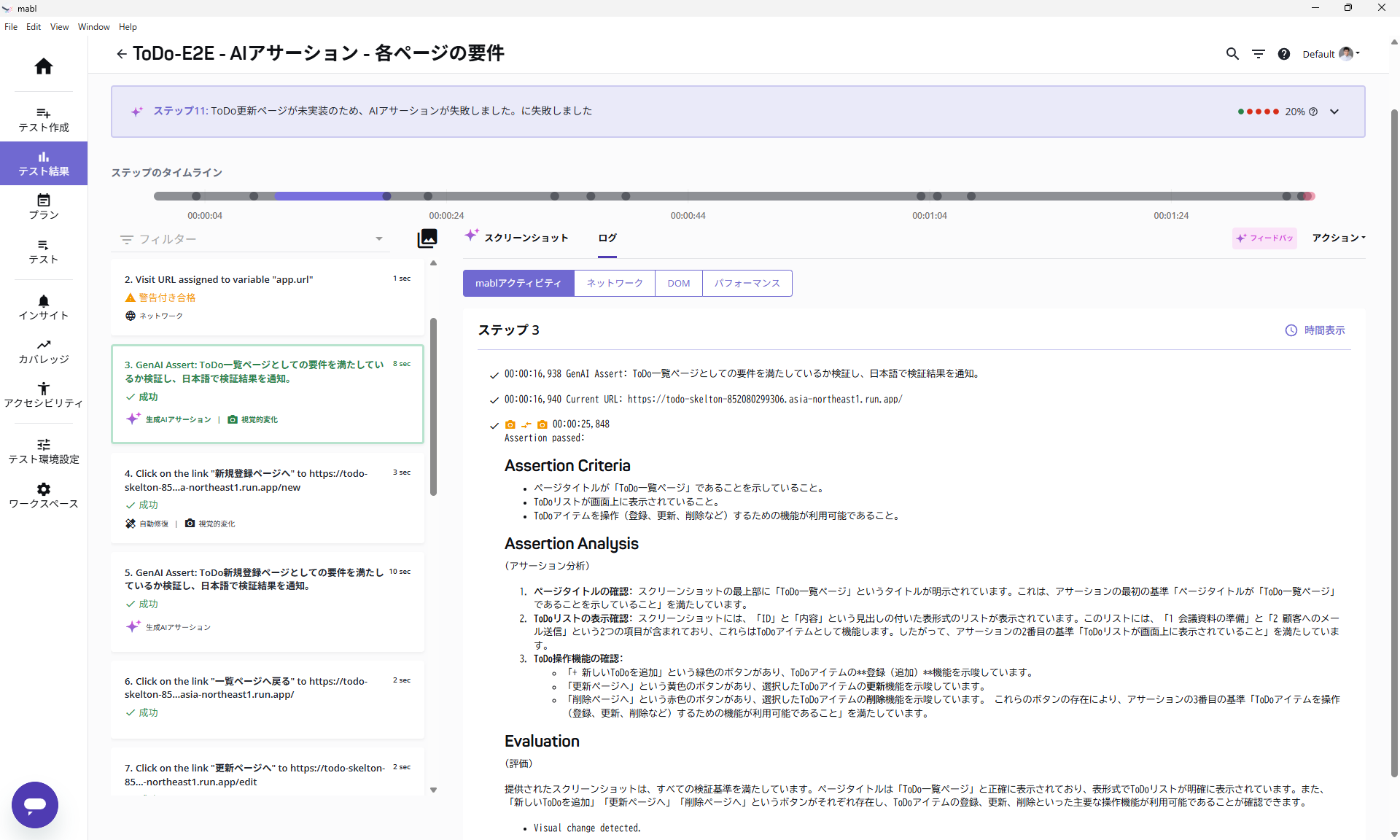
Task: Select a marker on the step timeline
Action: (387, 195)
